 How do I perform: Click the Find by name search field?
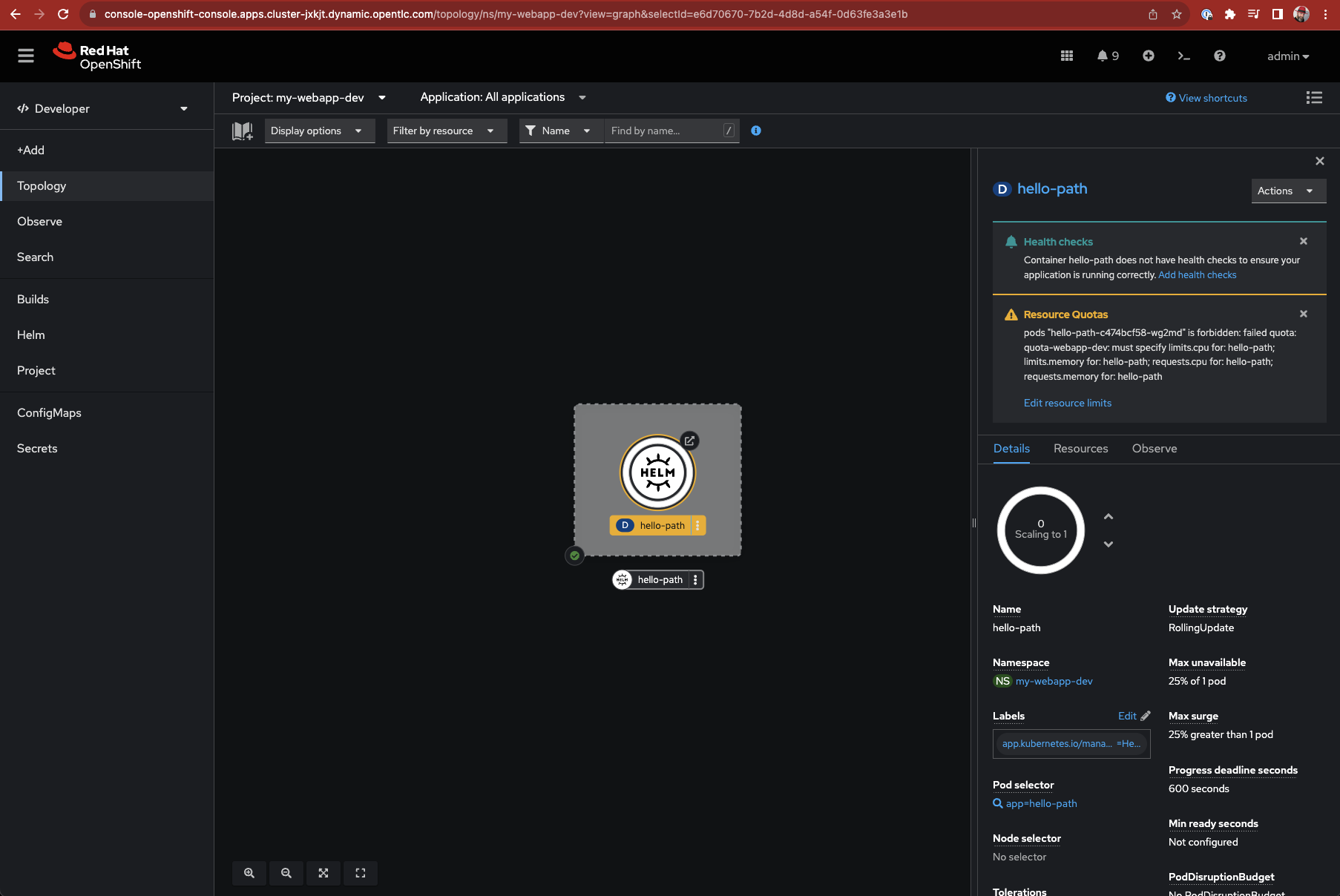664,131
